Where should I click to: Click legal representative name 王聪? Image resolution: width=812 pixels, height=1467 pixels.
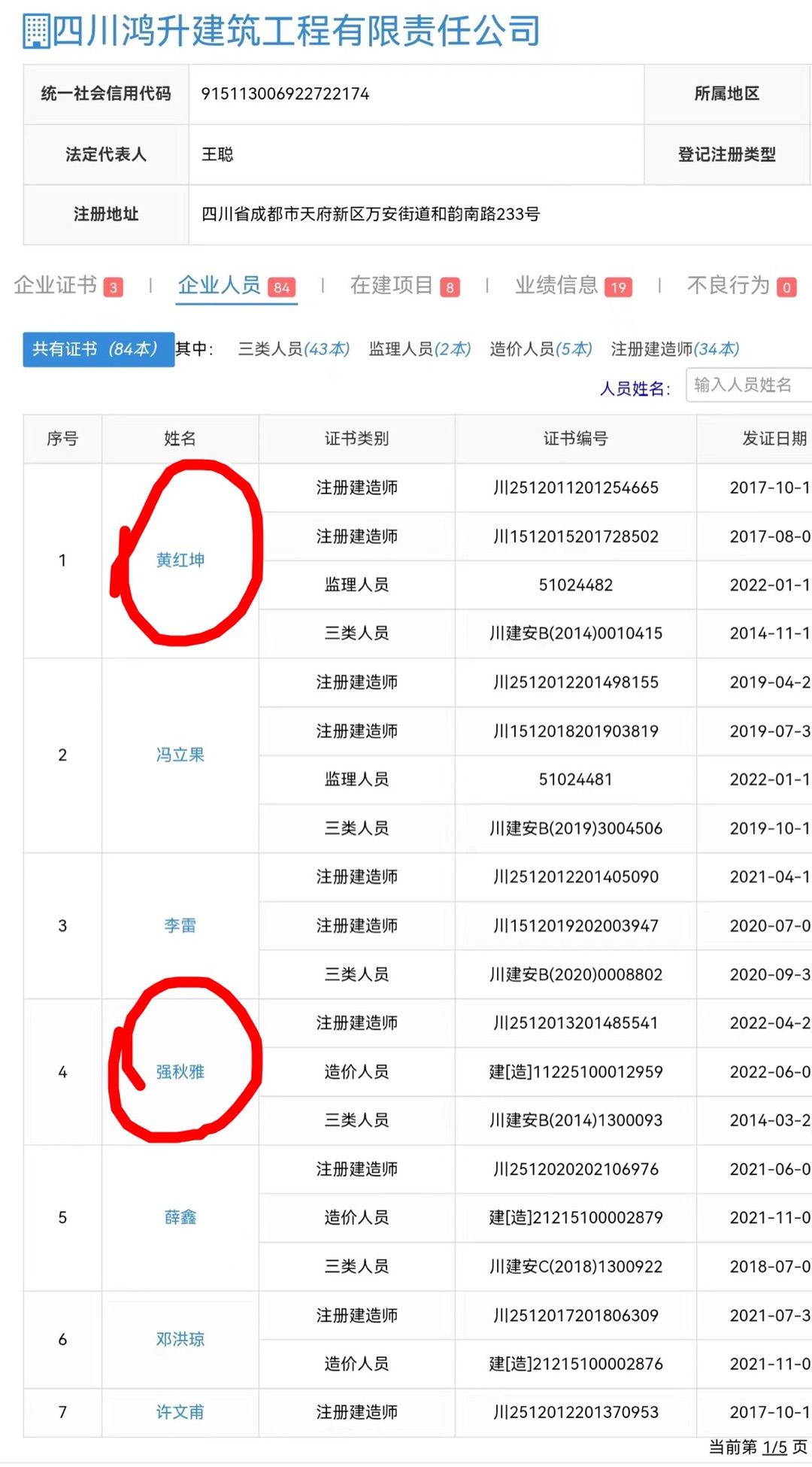coord(217,154)
